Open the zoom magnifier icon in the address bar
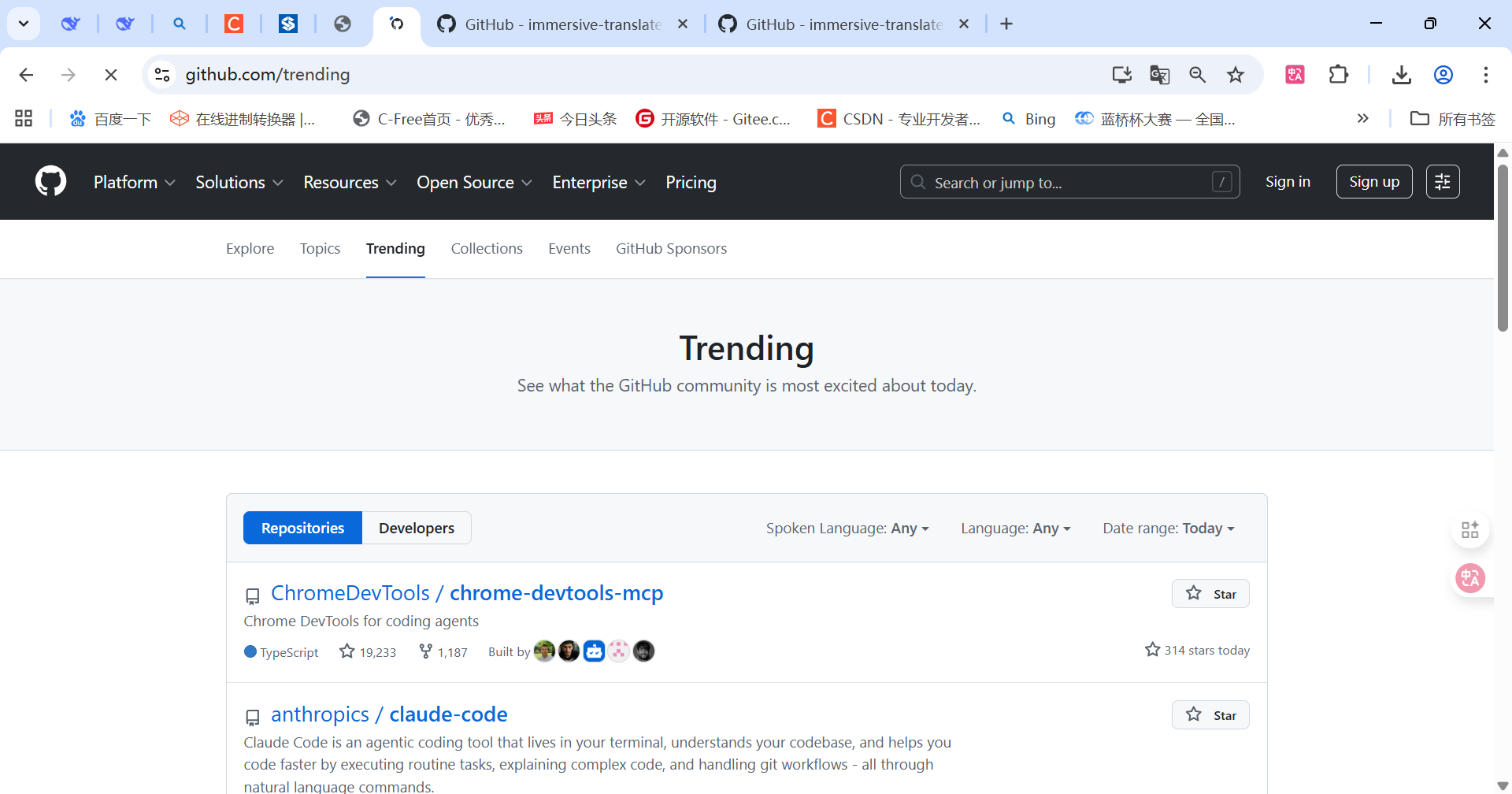The image size is (1512, 794). [x=1197, y=75]
